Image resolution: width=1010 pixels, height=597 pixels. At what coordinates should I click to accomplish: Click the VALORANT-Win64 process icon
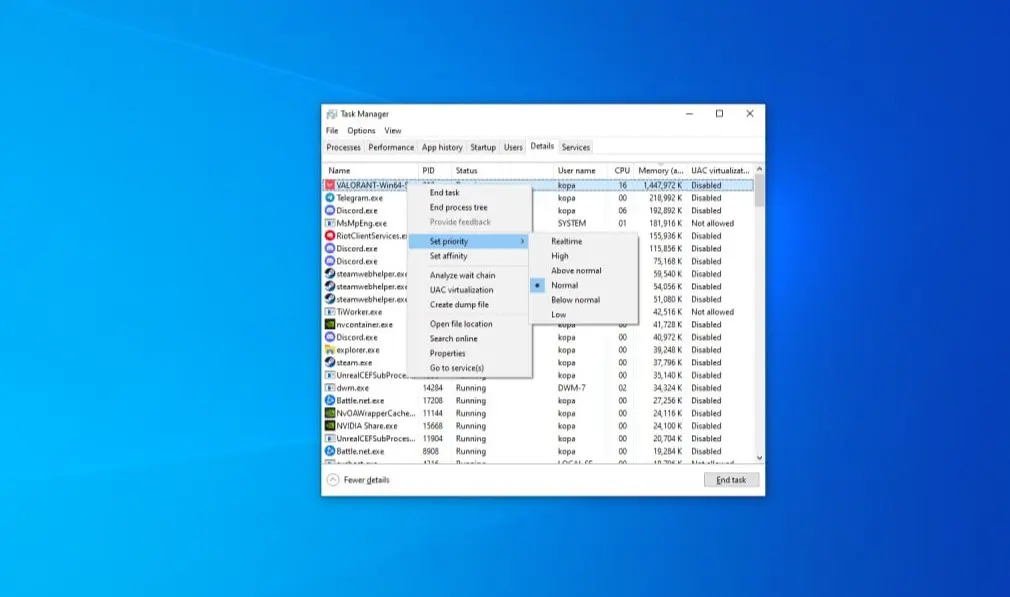click(x=330, y=185)
